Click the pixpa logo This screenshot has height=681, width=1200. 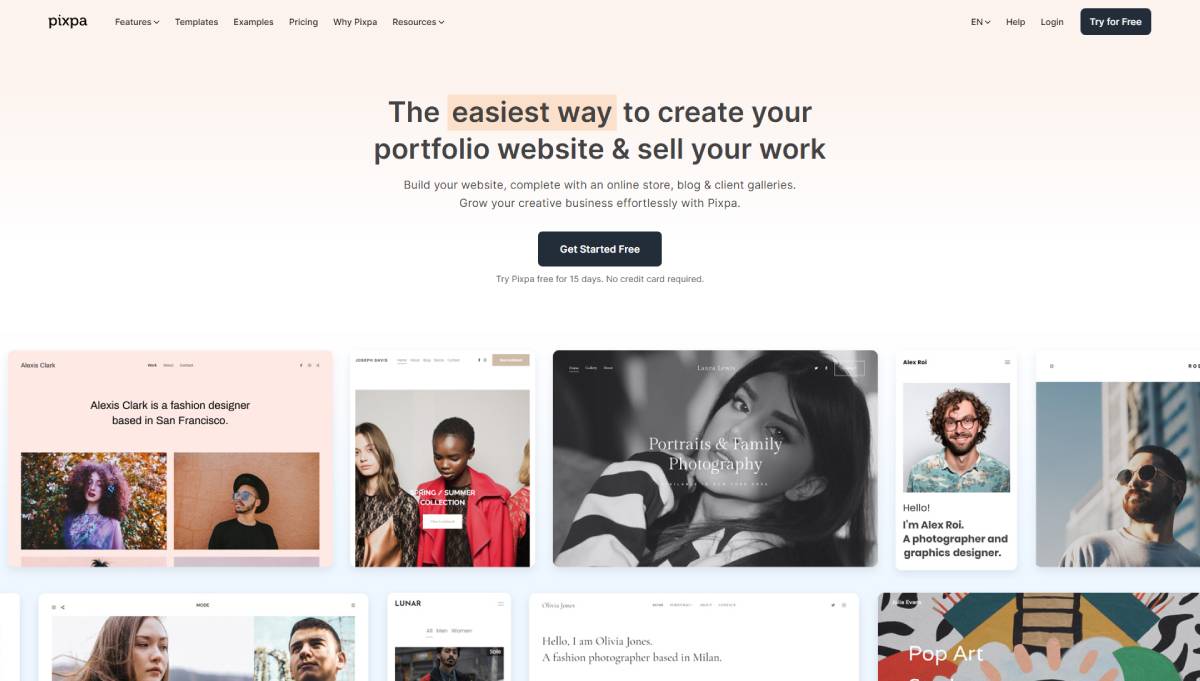coord(67,21)
